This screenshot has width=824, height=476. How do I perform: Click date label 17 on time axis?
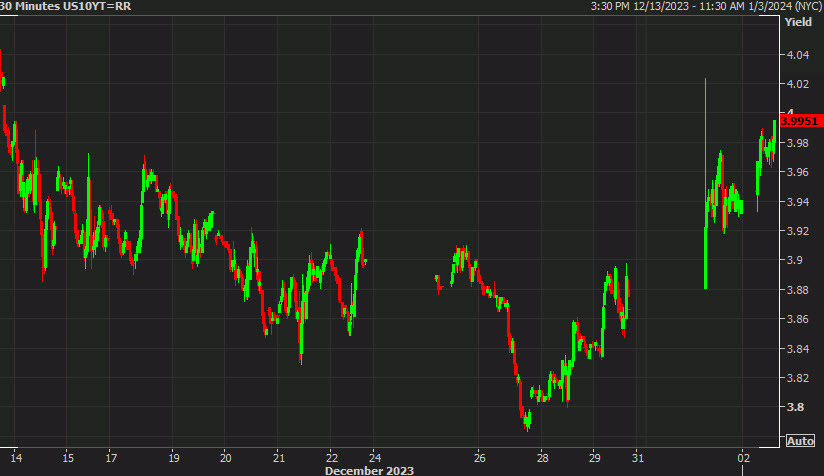pos(111,458)
